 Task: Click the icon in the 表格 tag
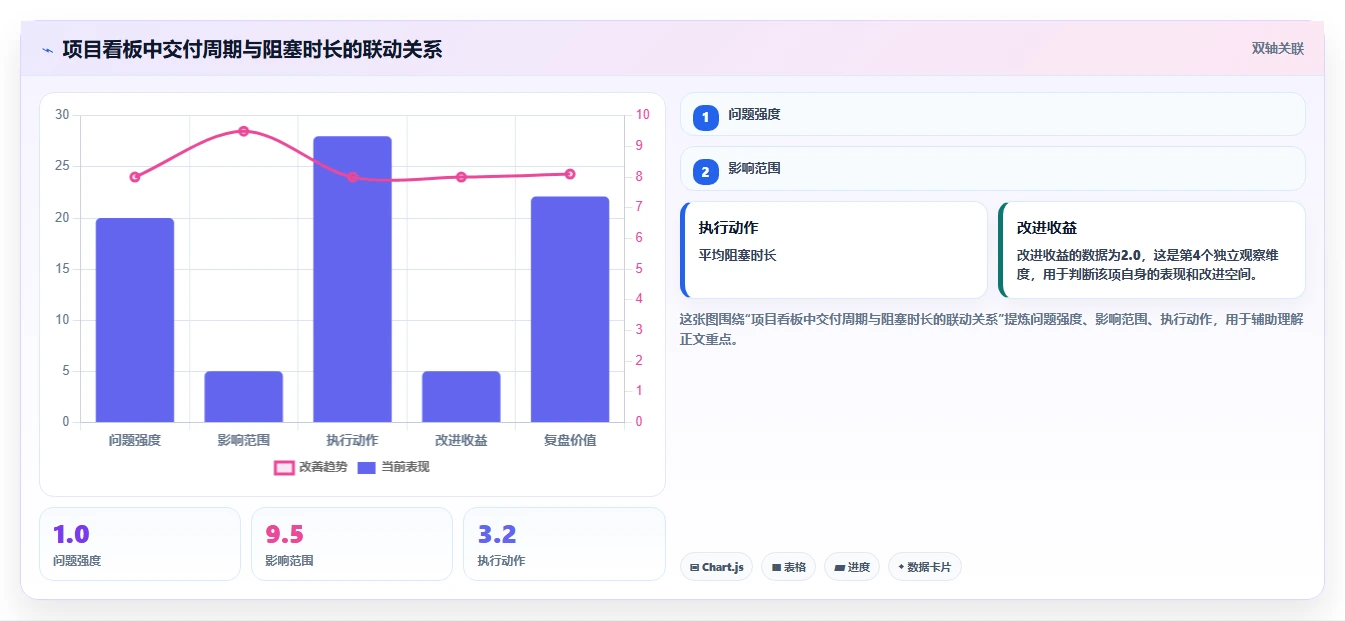[x=776, y=568]
